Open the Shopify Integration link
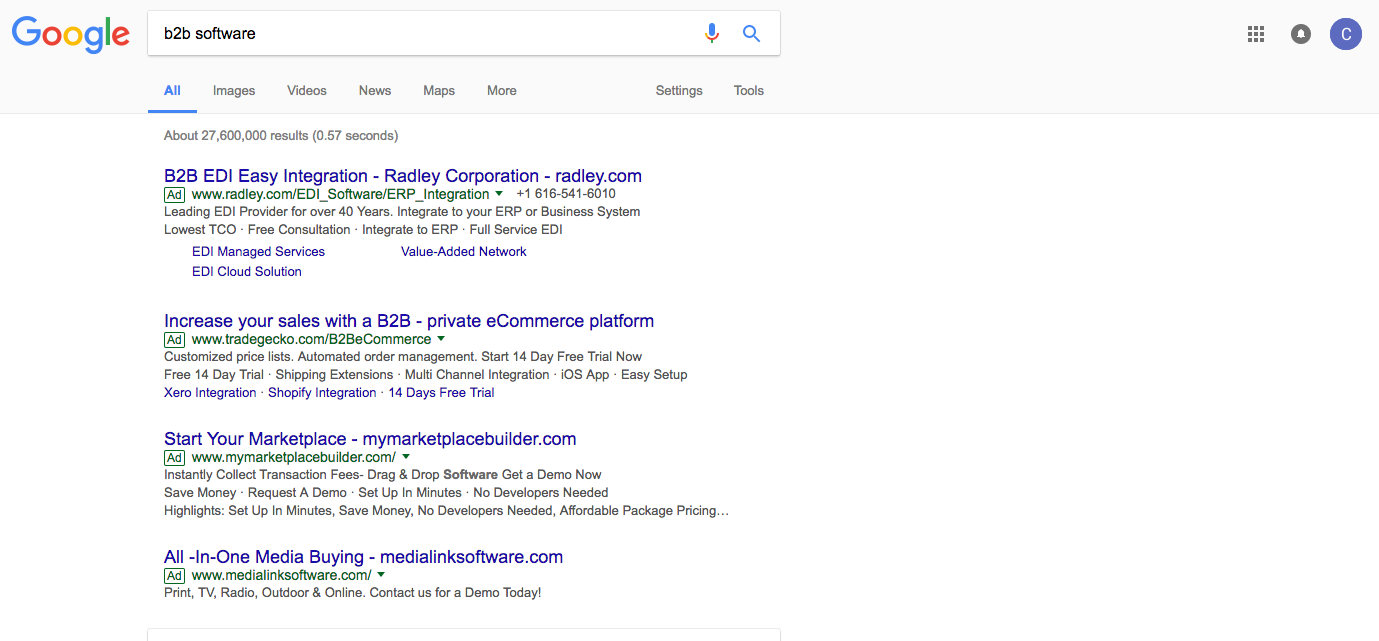The height and width of the screenshot is (641, 1379). point(322,393)
